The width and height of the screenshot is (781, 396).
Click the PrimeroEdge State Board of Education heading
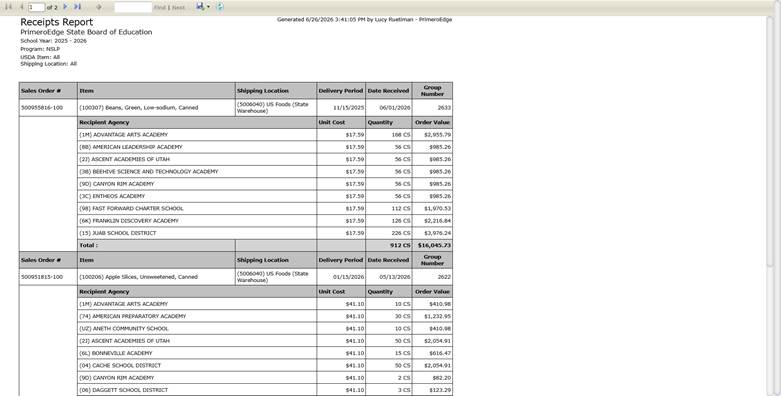[86, 32]
